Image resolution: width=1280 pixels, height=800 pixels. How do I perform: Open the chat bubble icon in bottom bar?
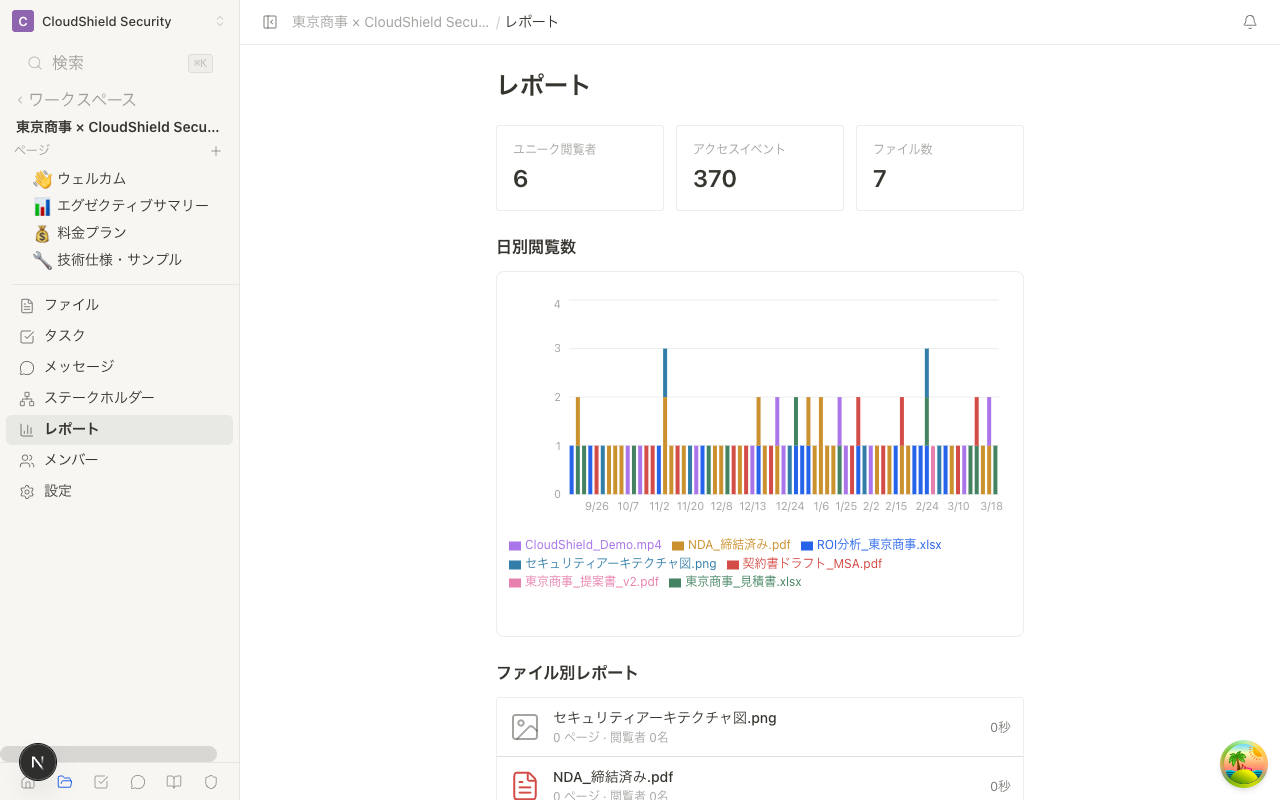click(137, 782)
